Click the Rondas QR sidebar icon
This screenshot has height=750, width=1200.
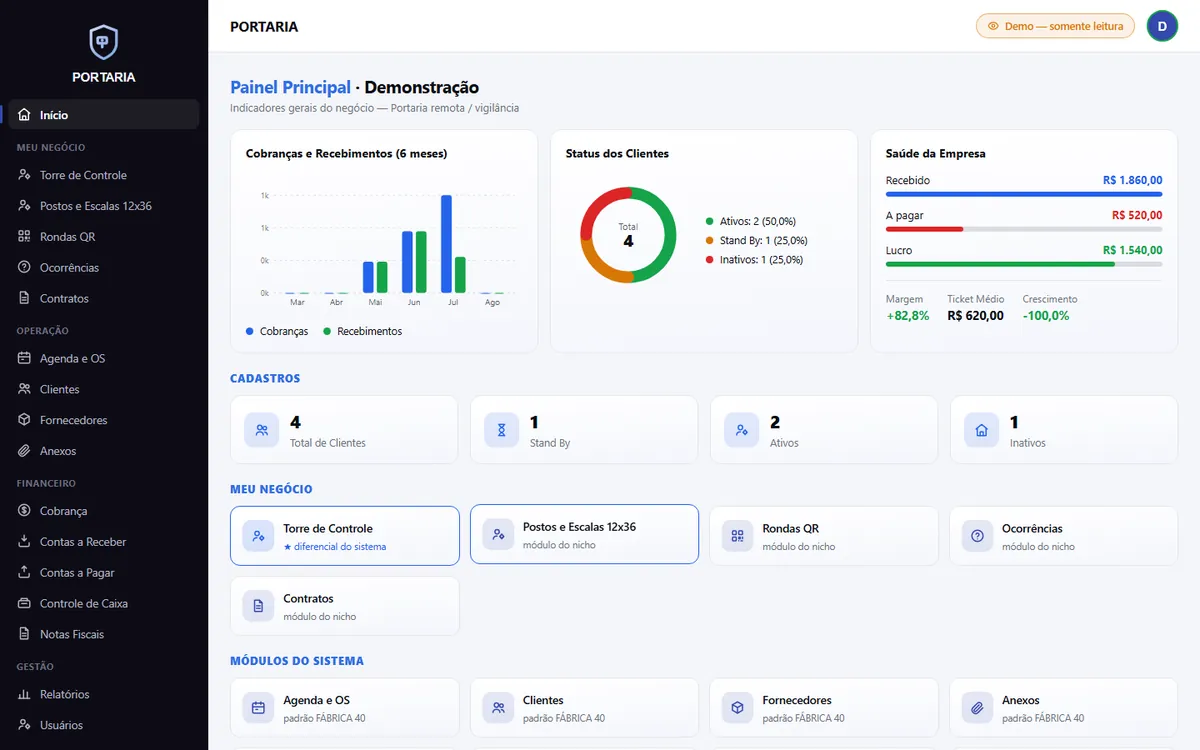click(25, 237)
